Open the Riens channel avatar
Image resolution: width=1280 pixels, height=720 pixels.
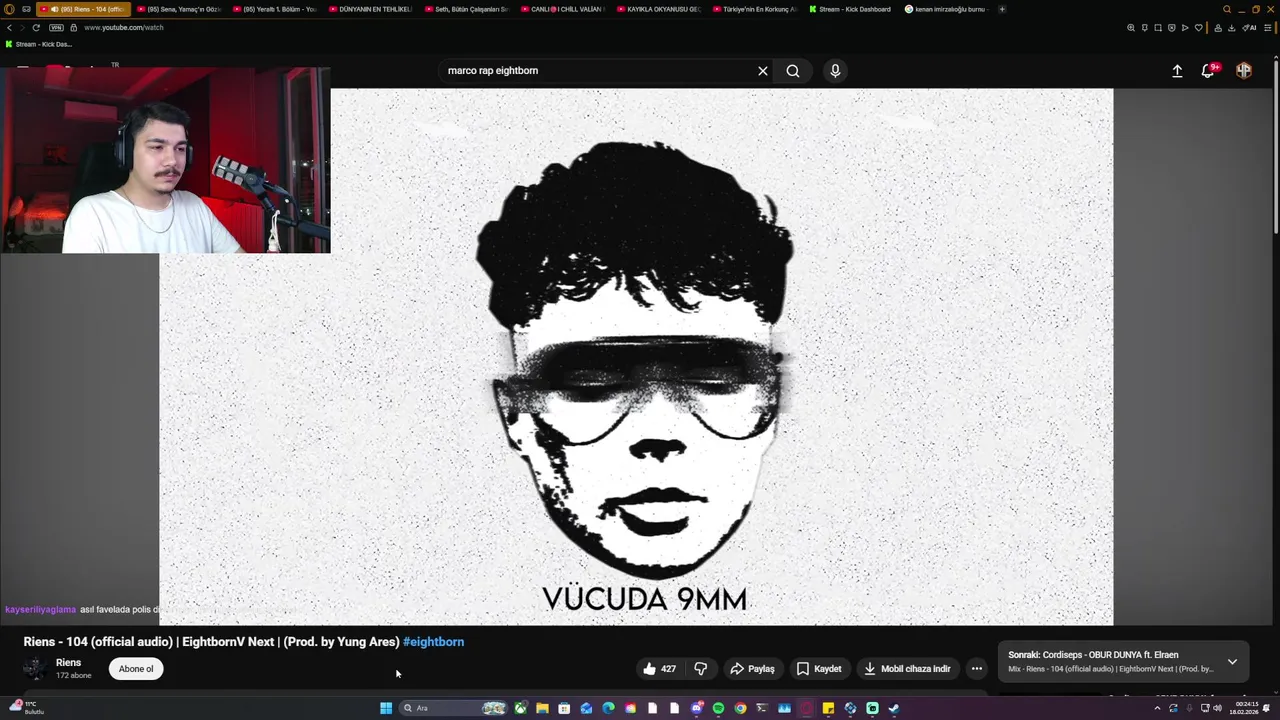coord(35,669)
